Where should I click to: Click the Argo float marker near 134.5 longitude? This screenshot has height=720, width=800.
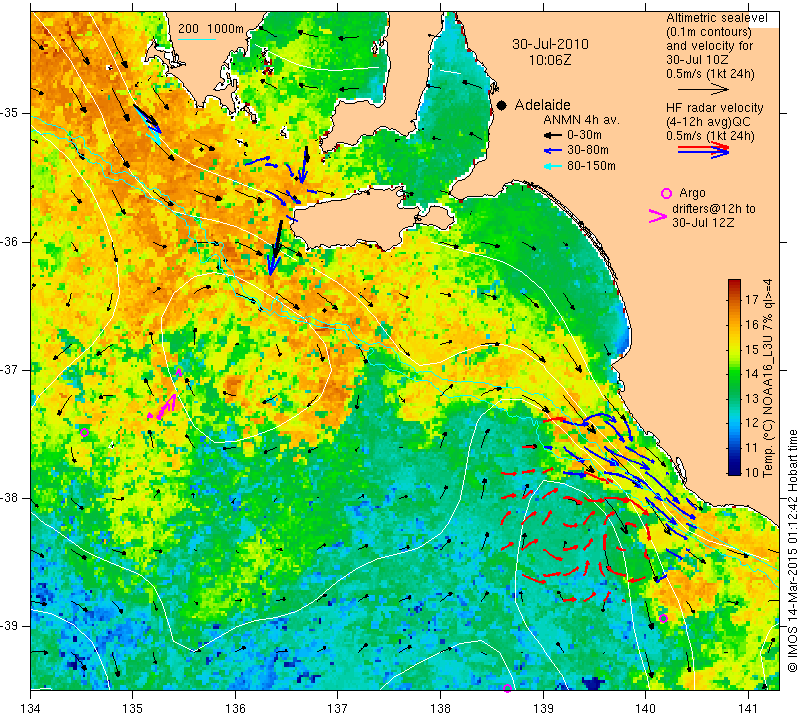click(x=85, y=433)
